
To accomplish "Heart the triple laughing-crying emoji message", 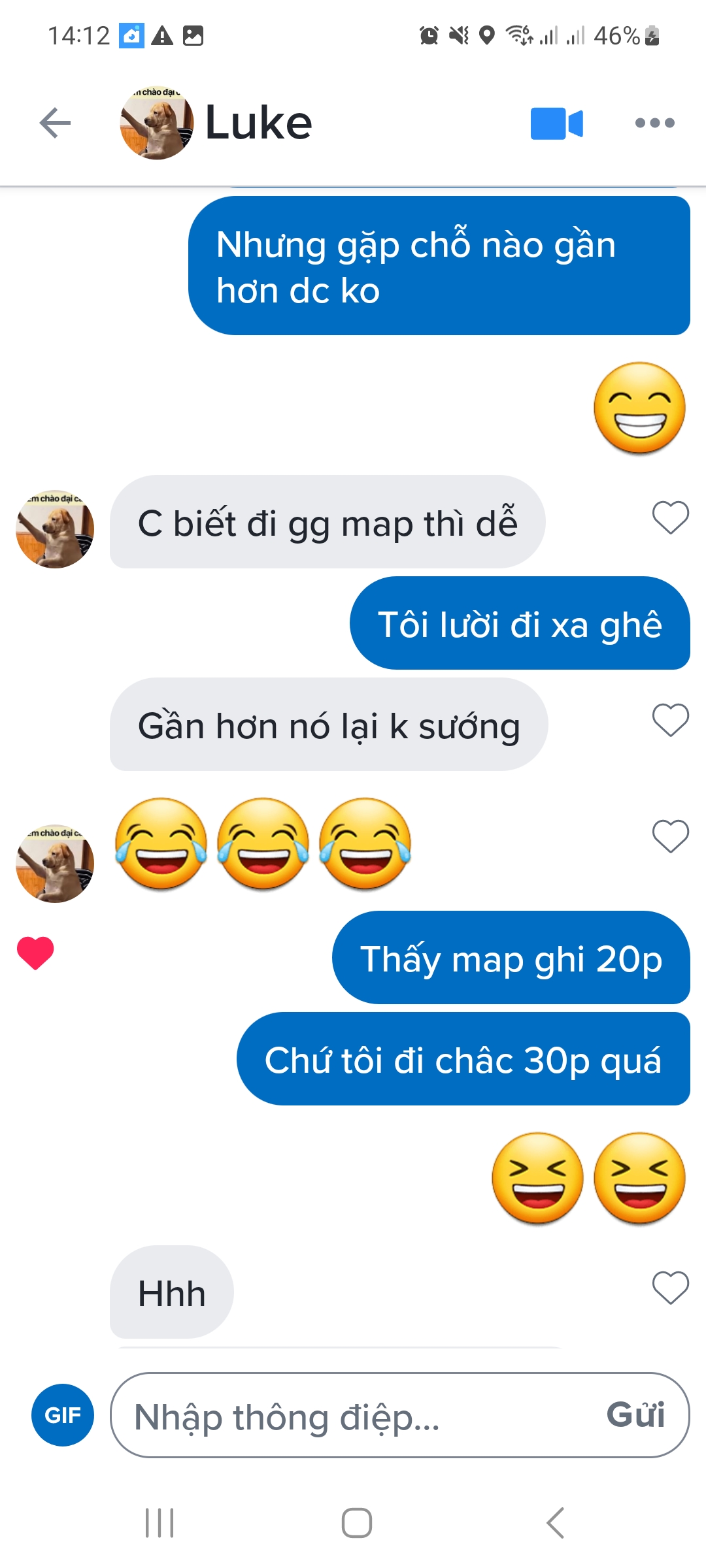I will [671, 836].
